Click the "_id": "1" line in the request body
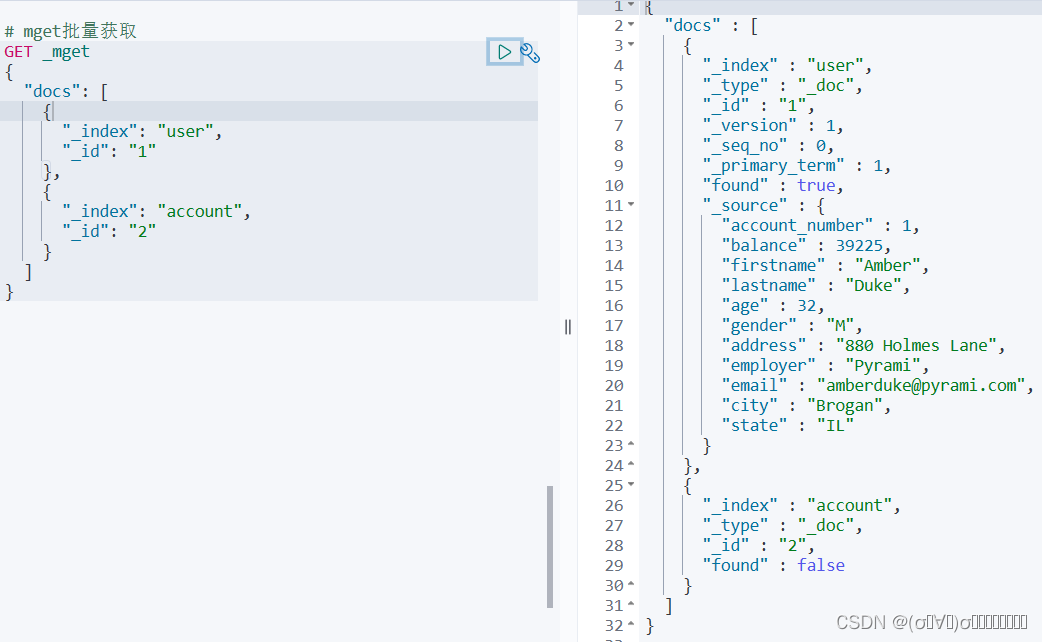Screen dimensions: 1042x642 [109, 152]
